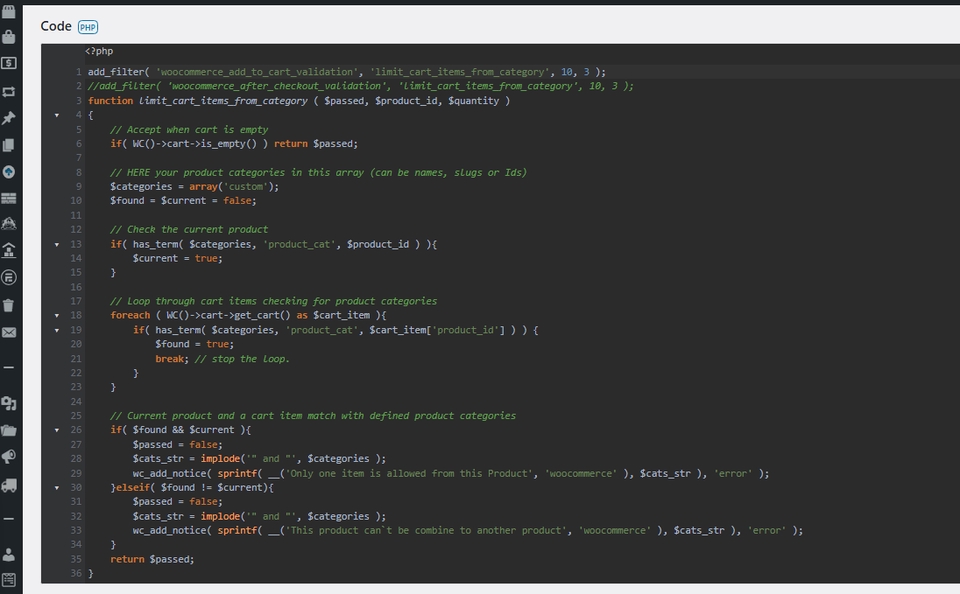Screen dimensions: 960x594
Task: Place cursor on 'custom' string in line 9
Action: click(x=246, y=186)
